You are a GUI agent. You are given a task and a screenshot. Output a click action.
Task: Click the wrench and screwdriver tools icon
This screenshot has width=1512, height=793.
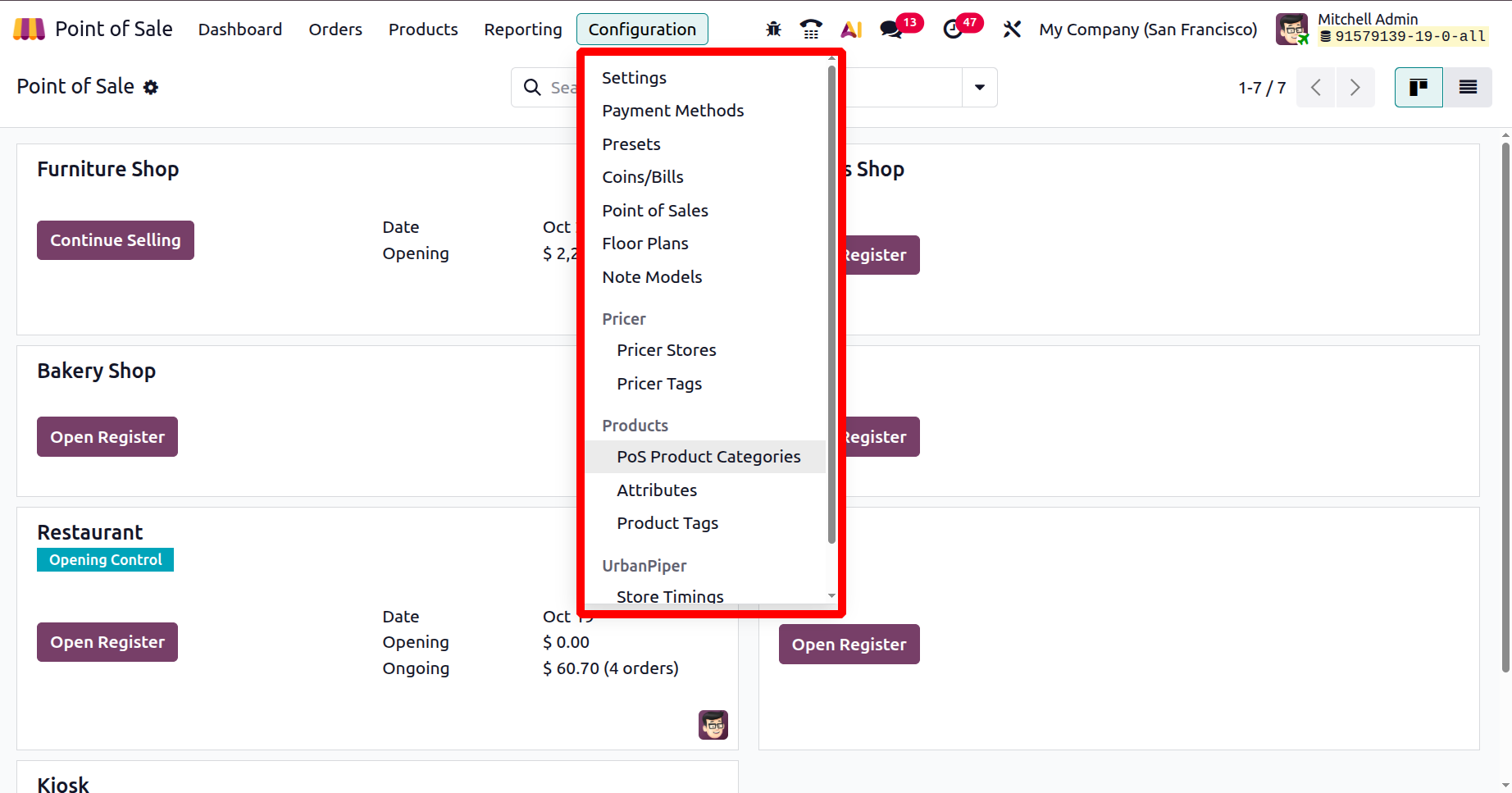pos(1012,30)
